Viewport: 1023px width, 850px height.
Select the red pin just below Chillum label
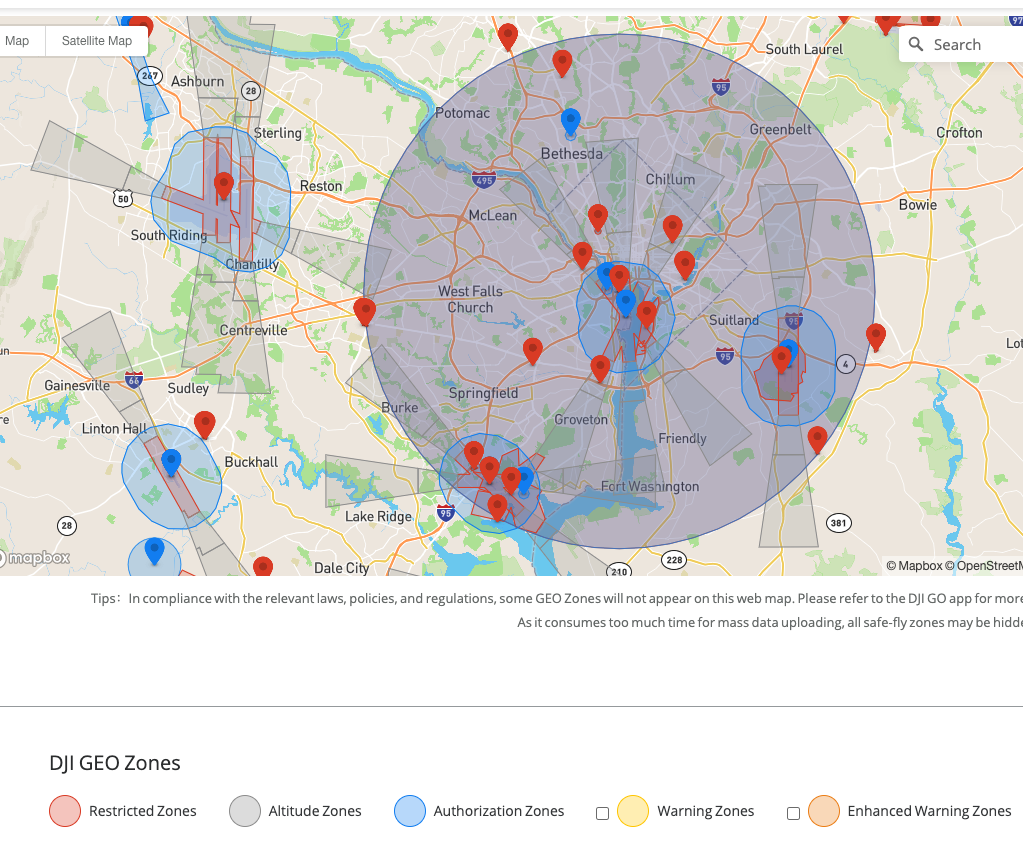click(673, 228)
